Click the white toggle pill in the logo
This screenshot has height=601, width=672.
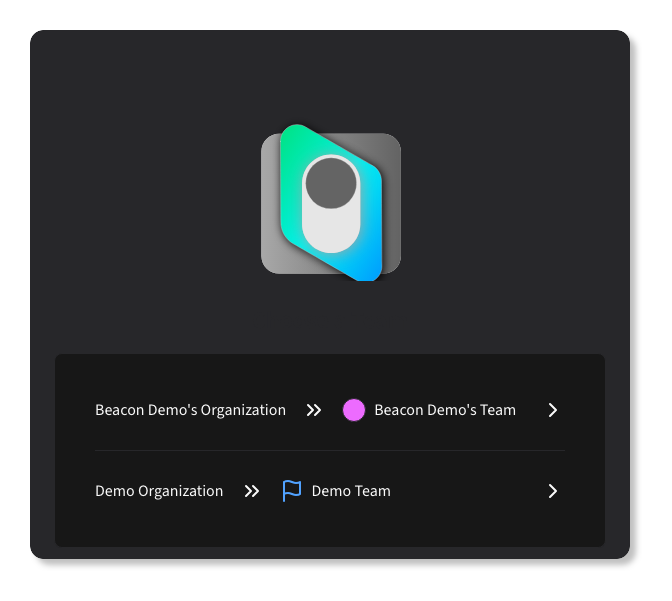point(331,203)
